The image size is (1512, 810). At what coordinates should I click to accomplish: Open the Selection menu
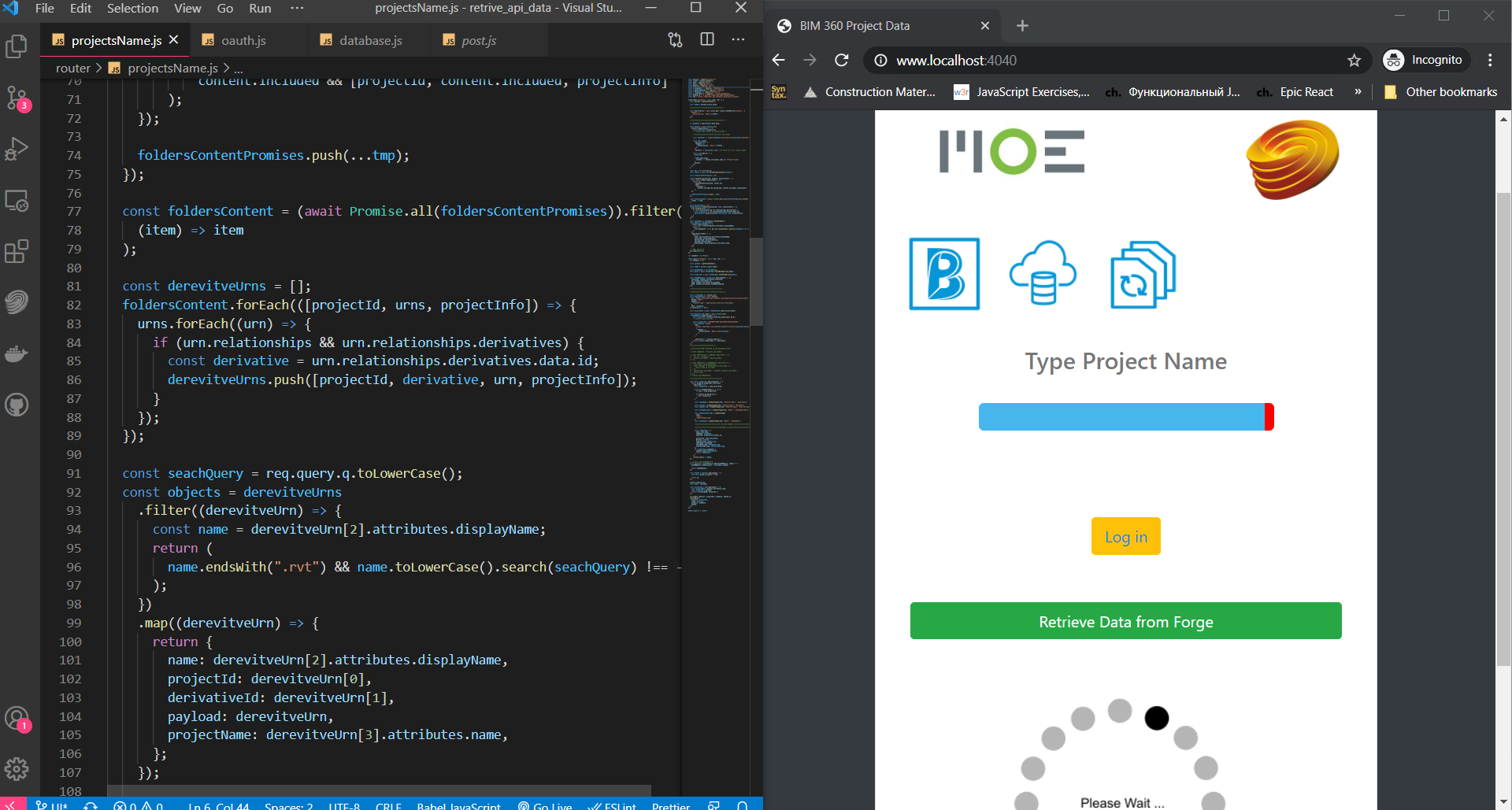click(132, 9)
